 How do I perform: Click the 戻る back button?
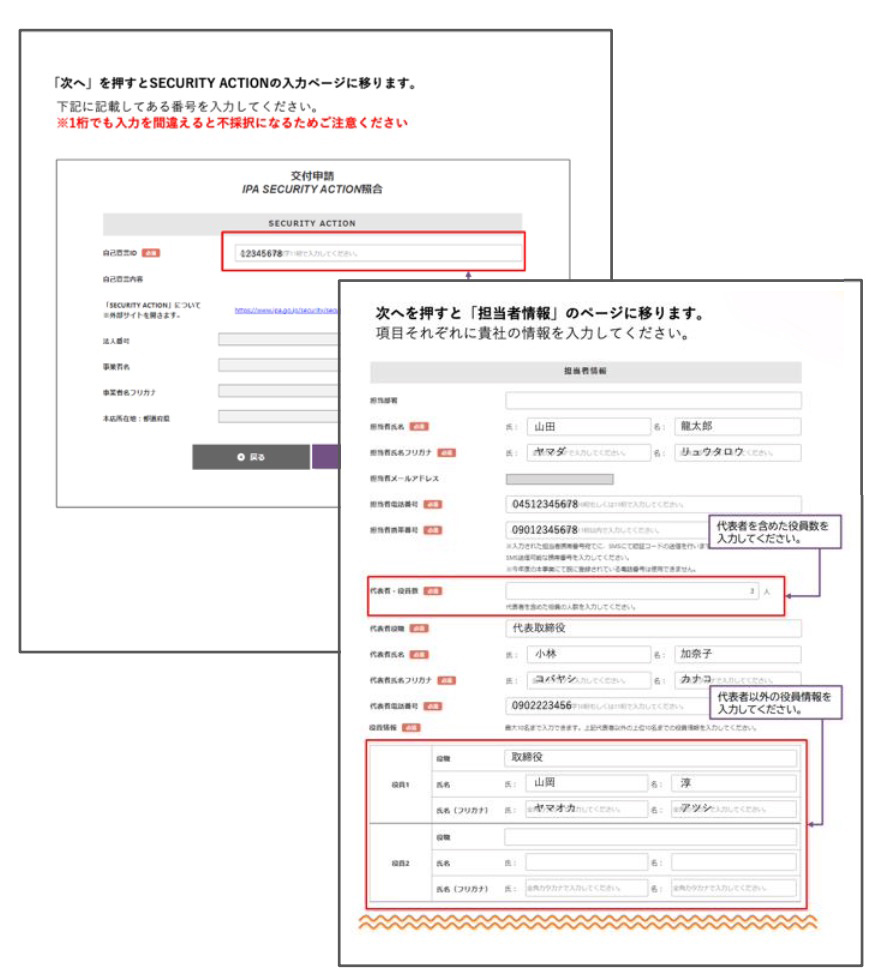251,457
